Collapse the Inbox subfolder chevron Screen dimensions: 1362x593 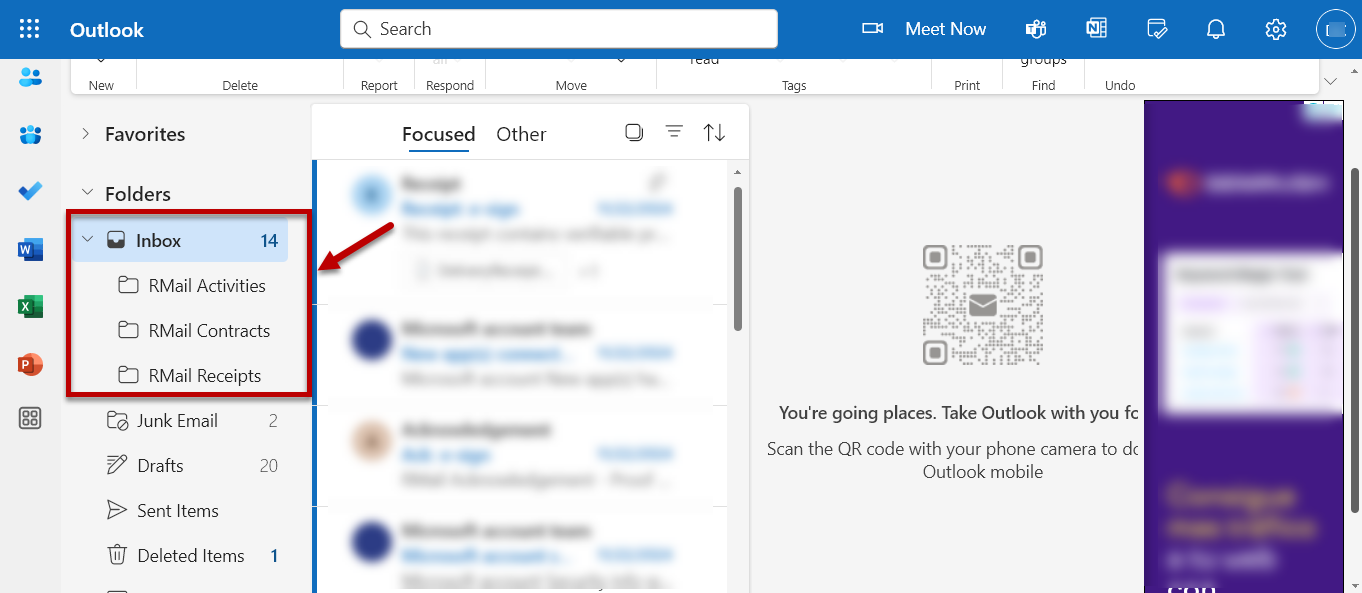[x=87, y=240]
